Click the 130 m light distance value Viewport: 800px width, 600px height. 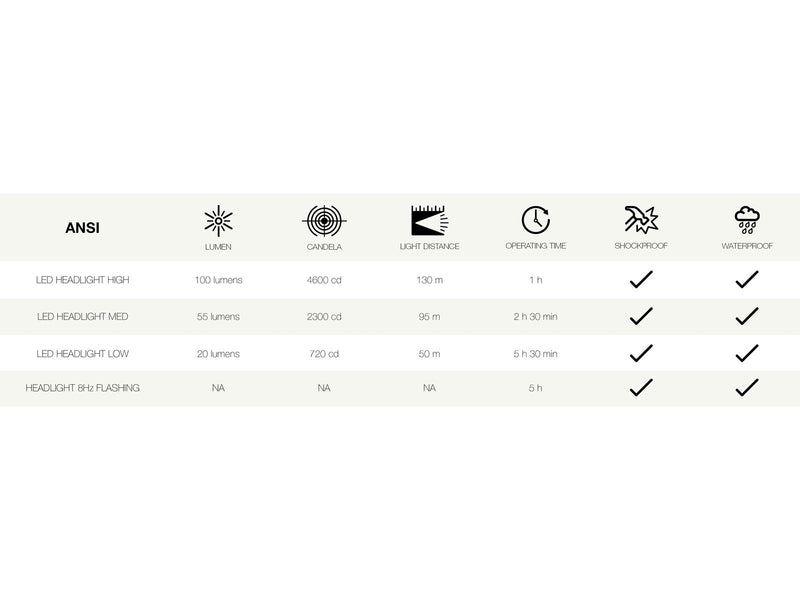(430, 280)
